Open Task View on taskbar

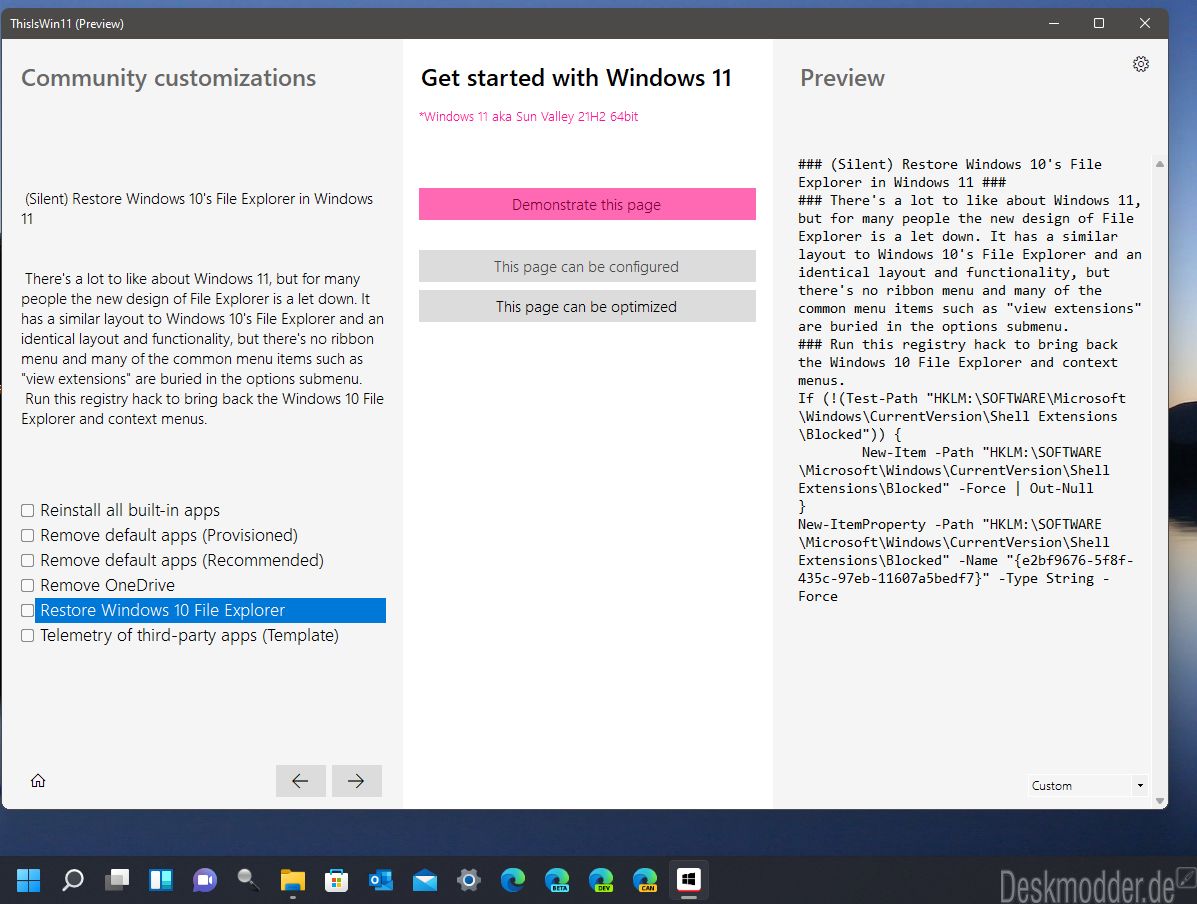[x=117, y=880]
